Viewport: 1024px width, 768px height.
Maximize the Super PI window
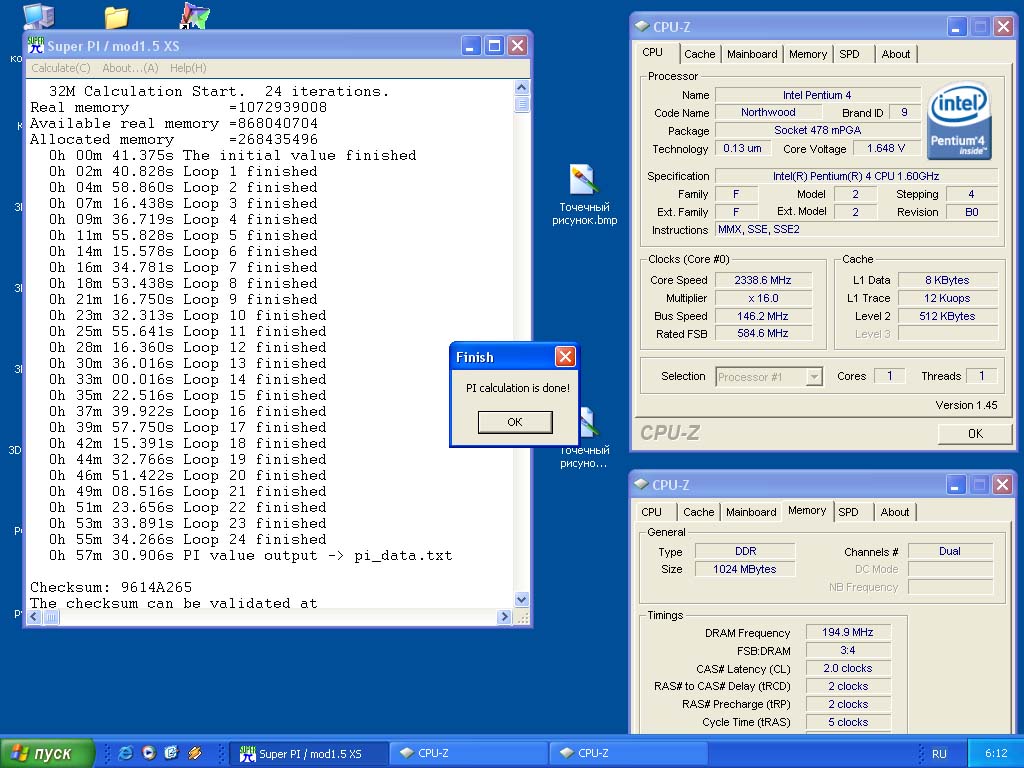click(x=494, y=45)
